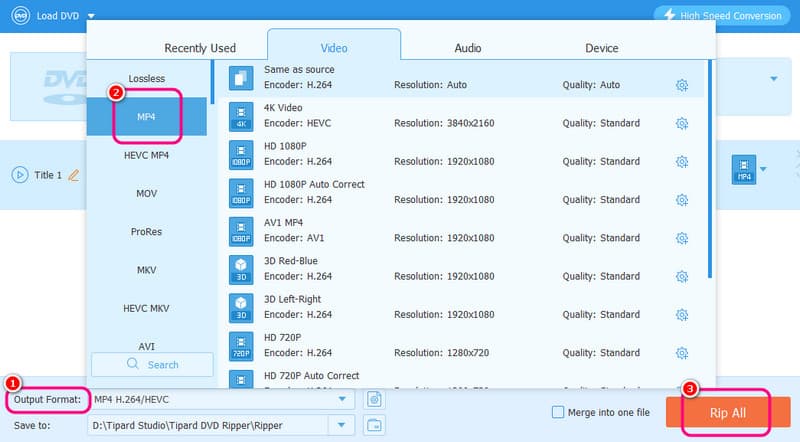800x442 pixels.
Task: Play Title 1 preview
Action: [x=20, y=175]
